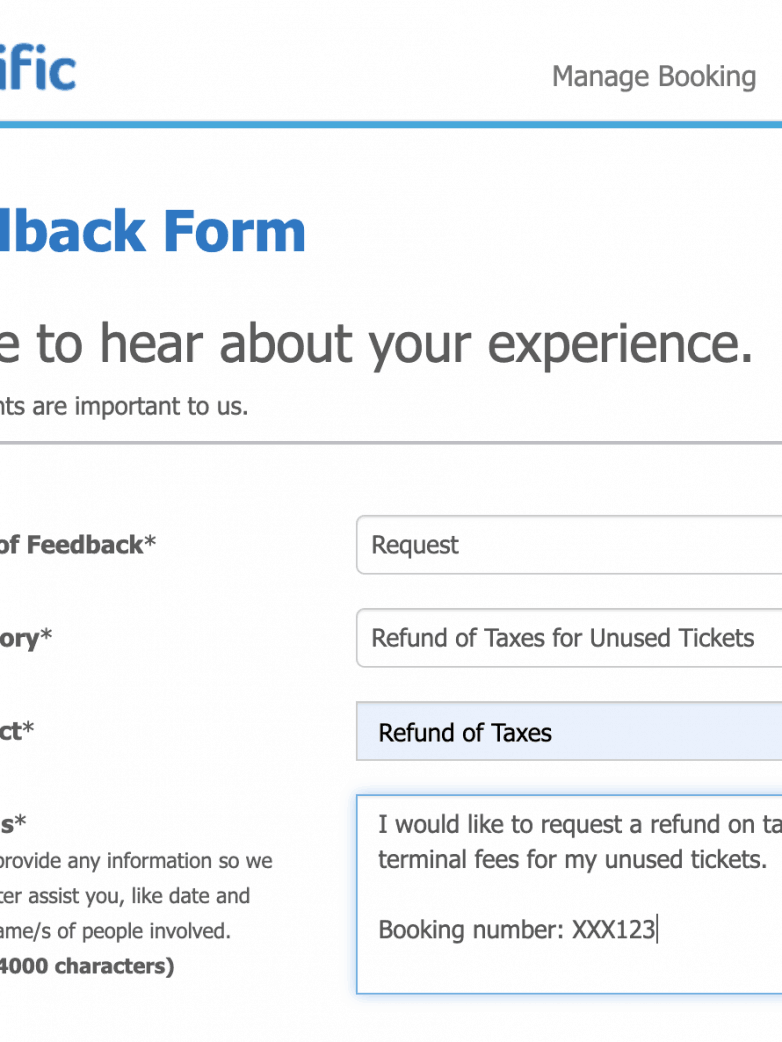Click the 'of people involved' hint line
The image size is (782, 1042).
(x=115, y=931)
